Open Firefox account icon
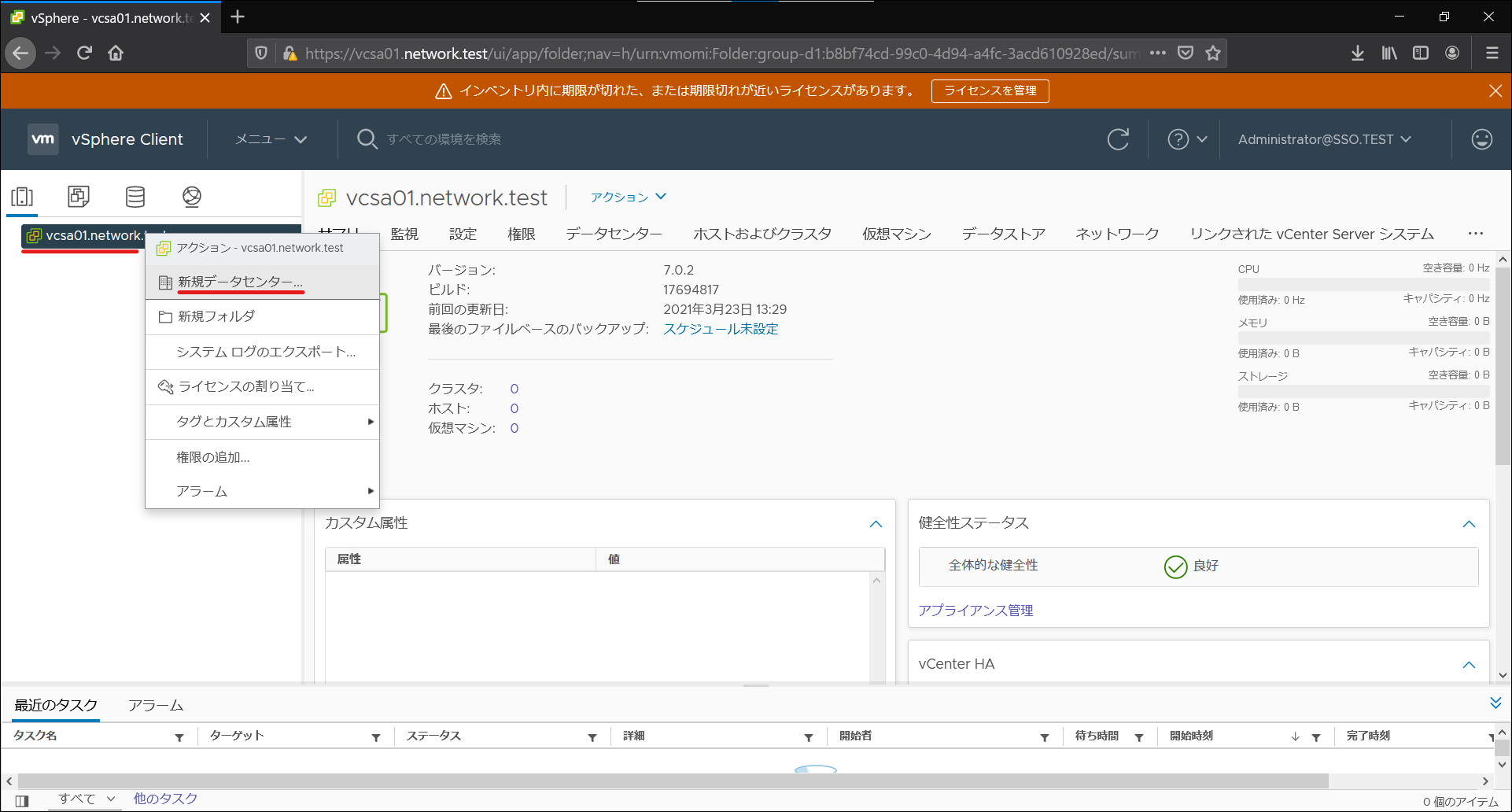The height and width of the screenshot is (812, 1512). 1452,54
